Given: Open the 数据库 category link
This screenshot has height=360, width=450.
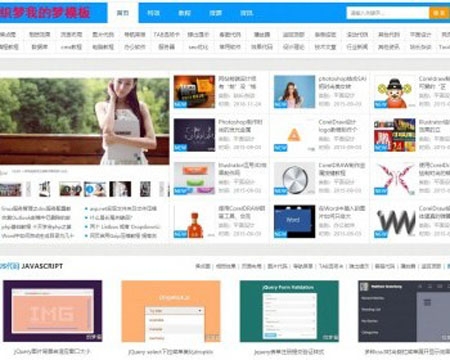Looking at the screenshot, I should [40, 47].
